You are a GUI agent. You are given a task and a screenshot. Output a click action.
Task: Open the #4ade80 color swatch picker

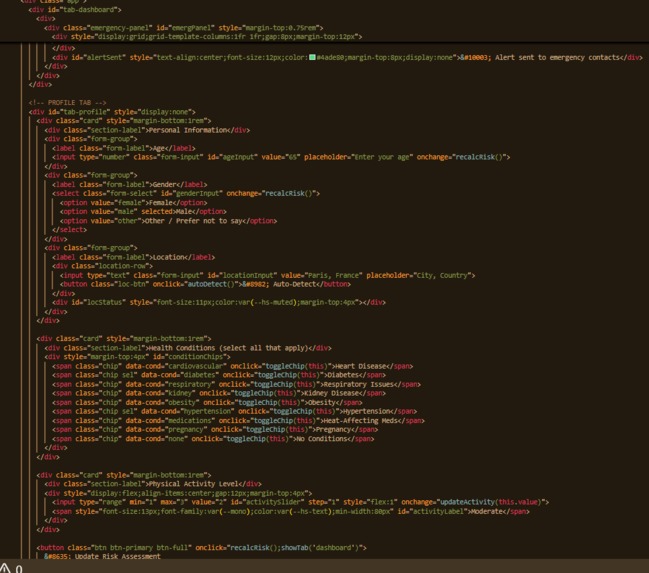312,57
